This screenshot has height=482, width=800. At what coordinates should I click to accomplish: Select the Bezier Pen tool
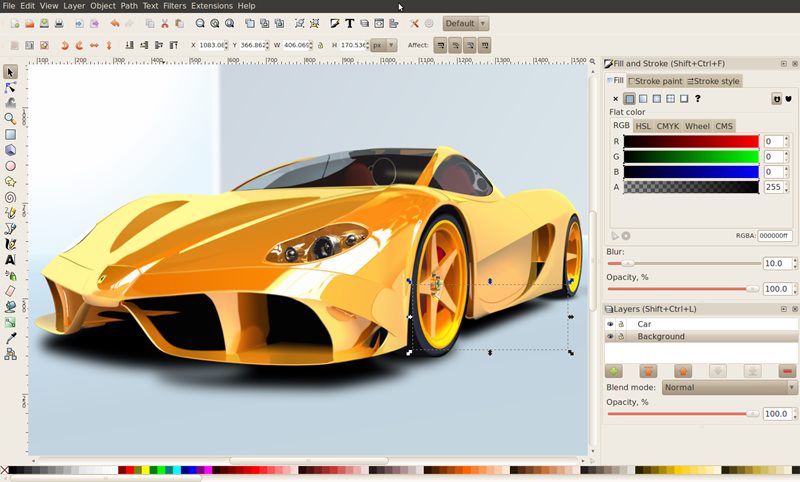coord(10,229)
